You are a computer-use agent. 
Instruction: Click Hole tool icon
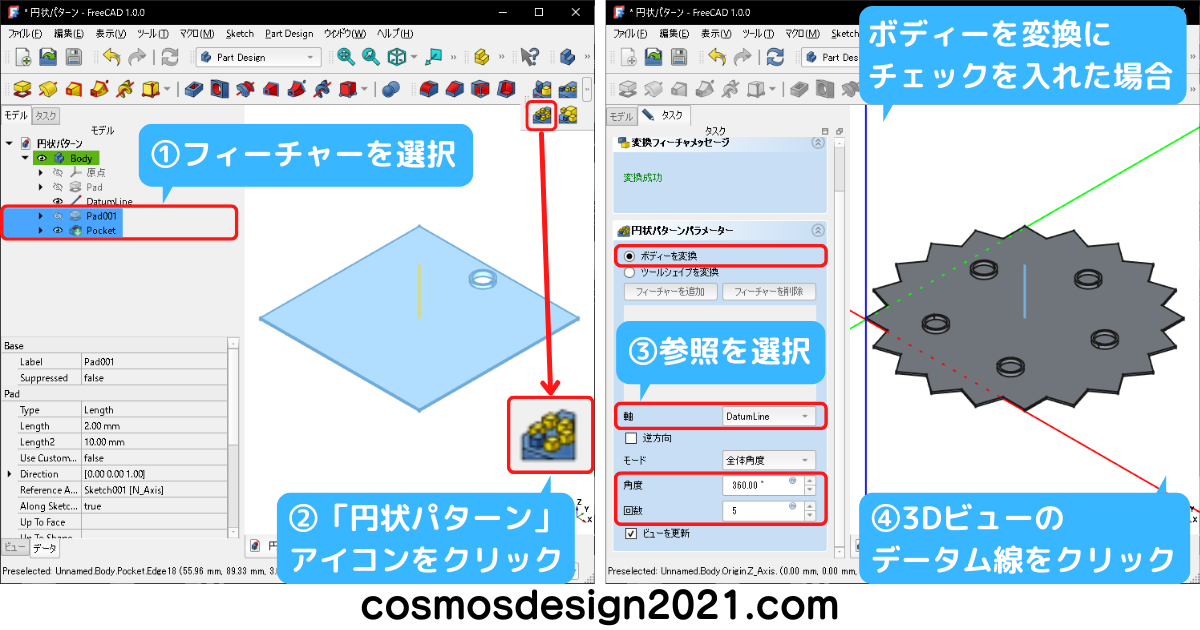[x=221, y=89]
